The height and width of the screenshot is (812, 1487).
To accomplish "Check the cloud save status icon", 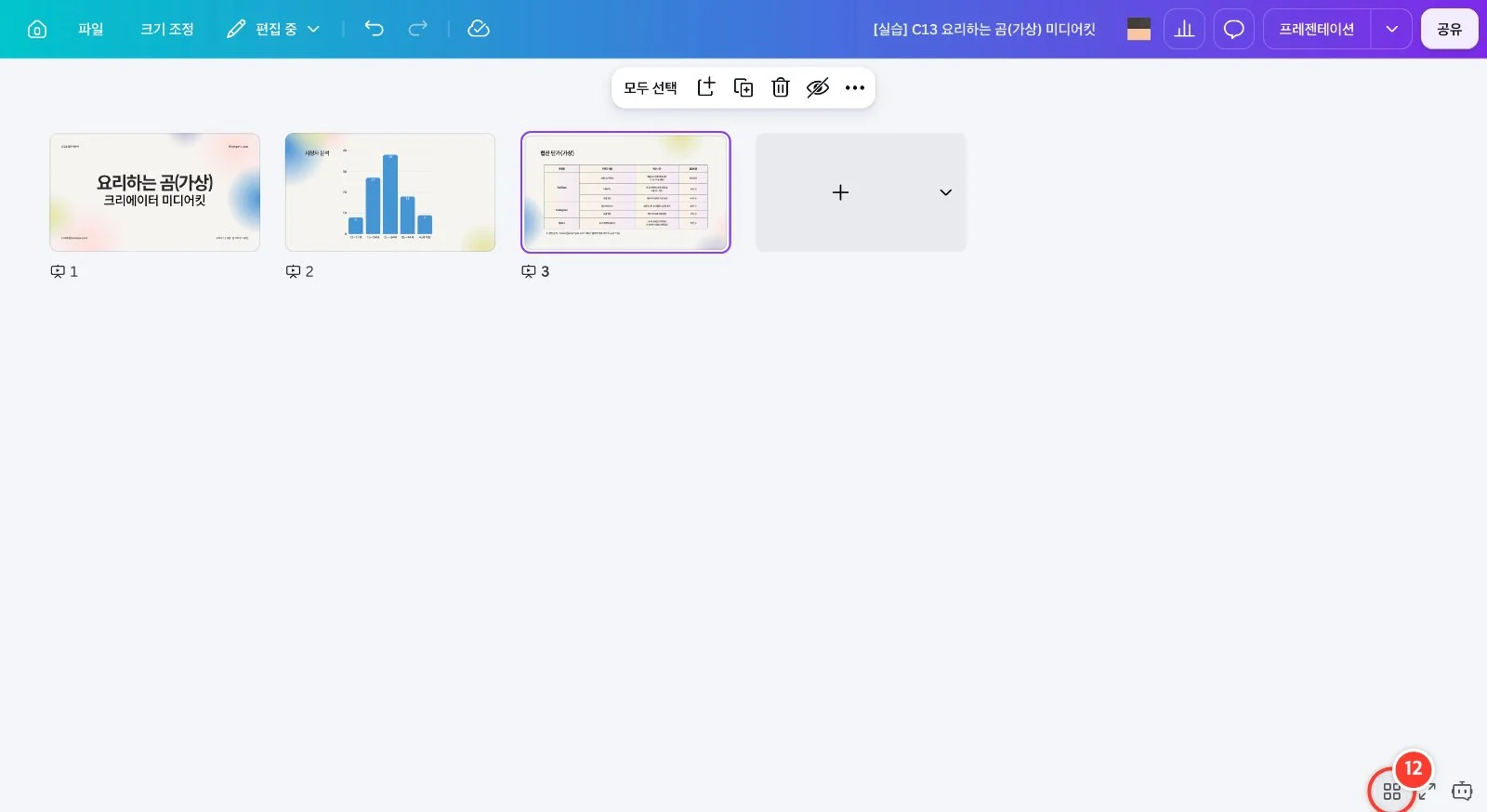I will (x=479, y=29).
